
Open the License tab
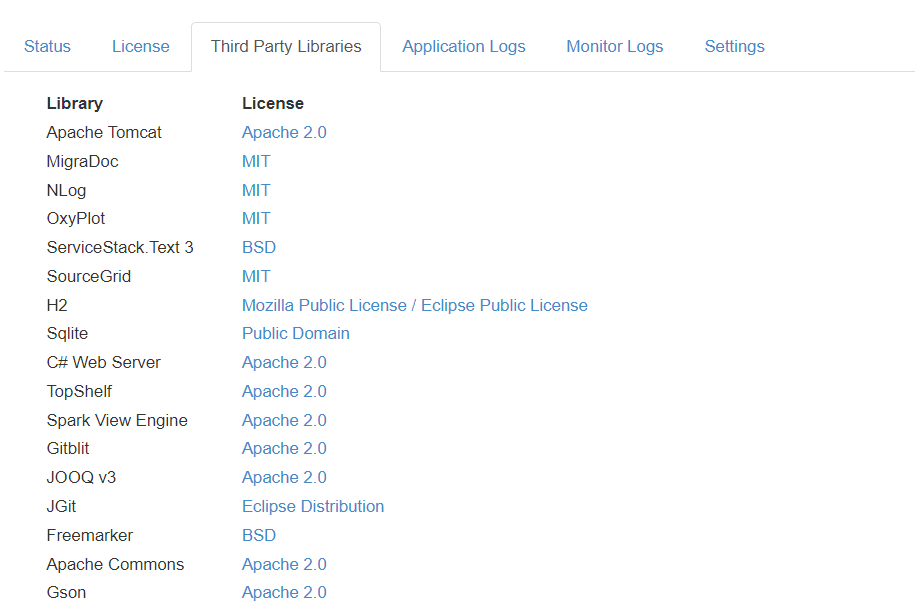pyautogui.click(x=140, y=46)
